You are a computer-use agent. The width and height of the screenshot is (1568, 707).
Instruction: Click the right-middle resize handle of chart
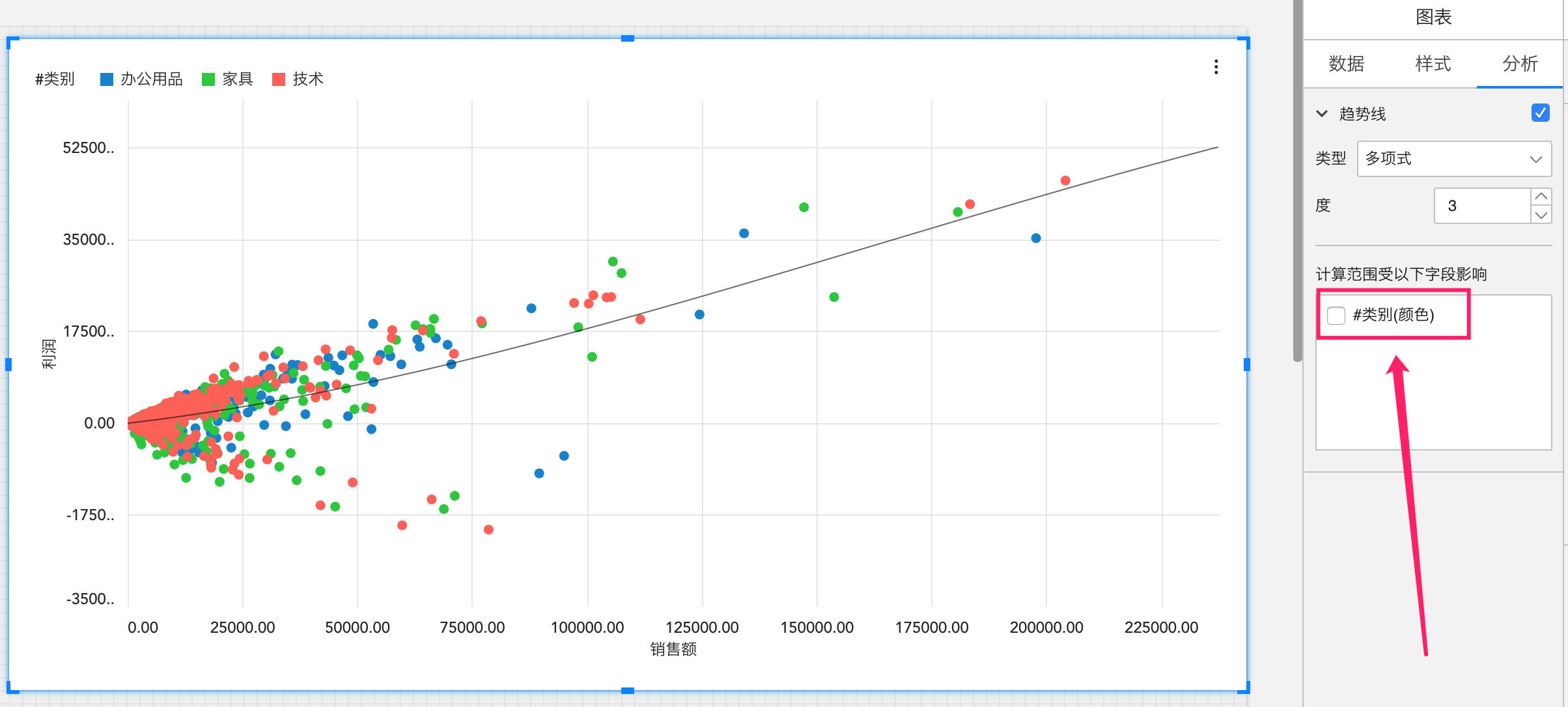[x=1246, y=365]
